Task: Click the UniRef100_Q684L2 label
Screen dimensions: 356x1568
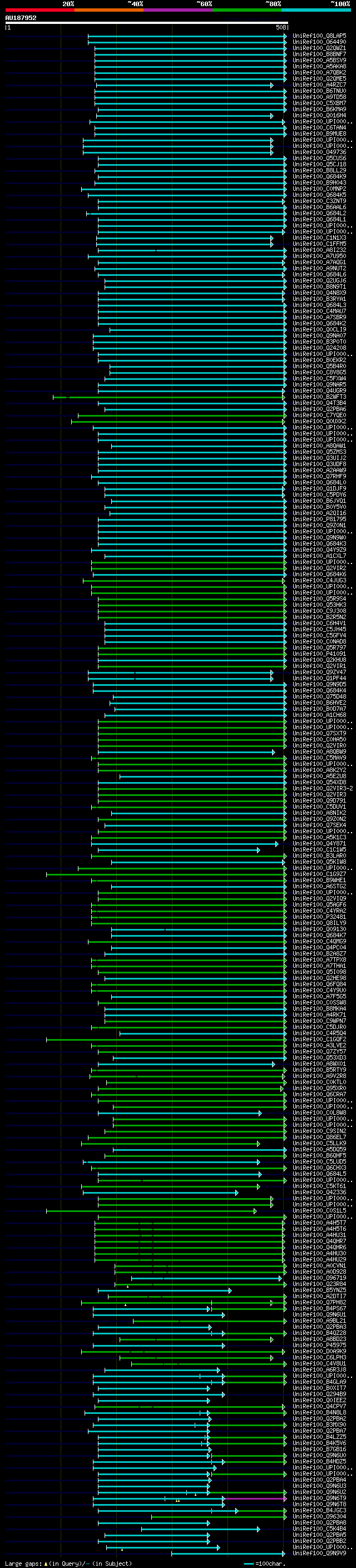Action: tap(319, 214)
